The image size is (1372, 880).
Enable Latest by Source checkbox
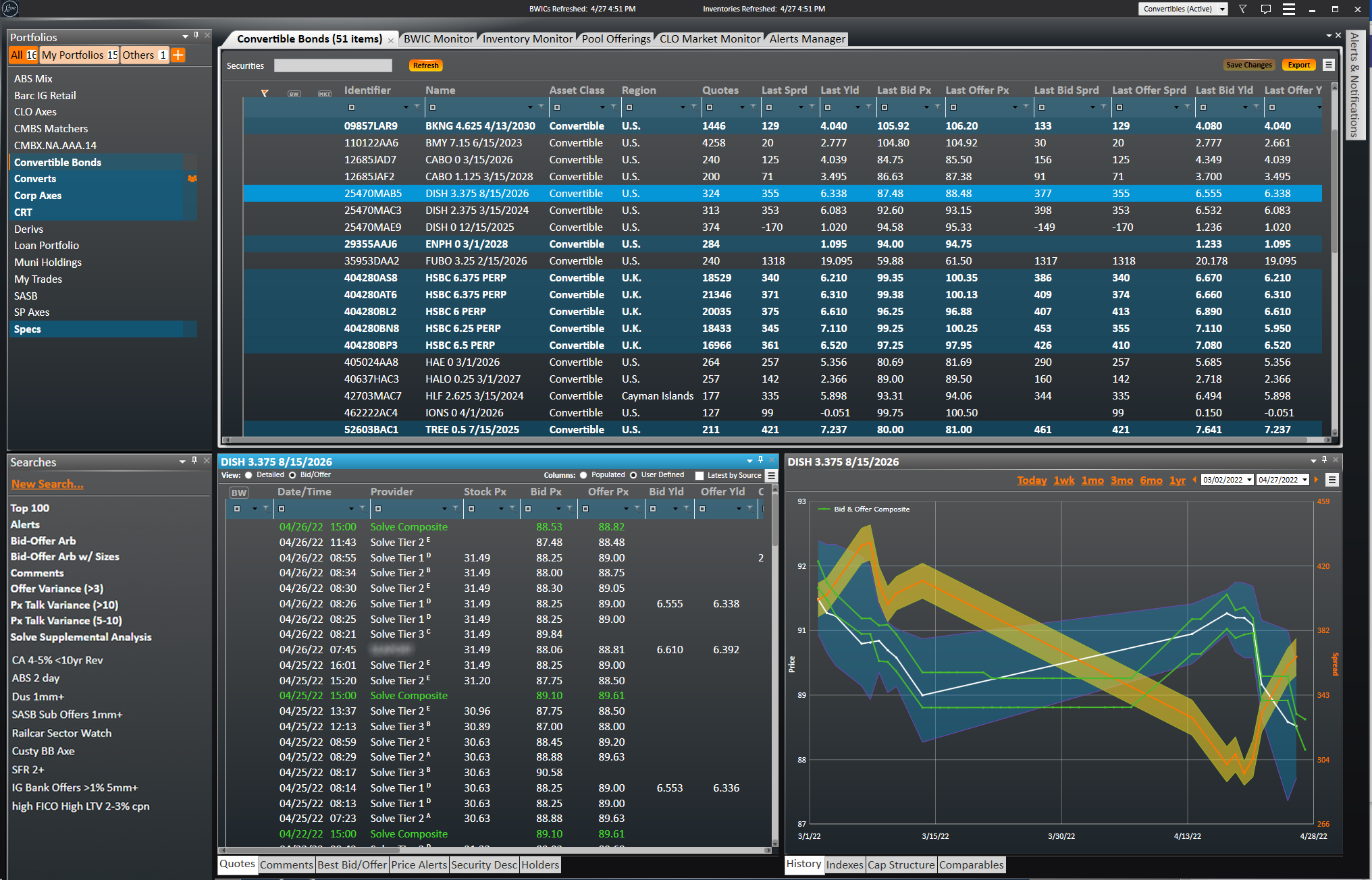point(700,475)
